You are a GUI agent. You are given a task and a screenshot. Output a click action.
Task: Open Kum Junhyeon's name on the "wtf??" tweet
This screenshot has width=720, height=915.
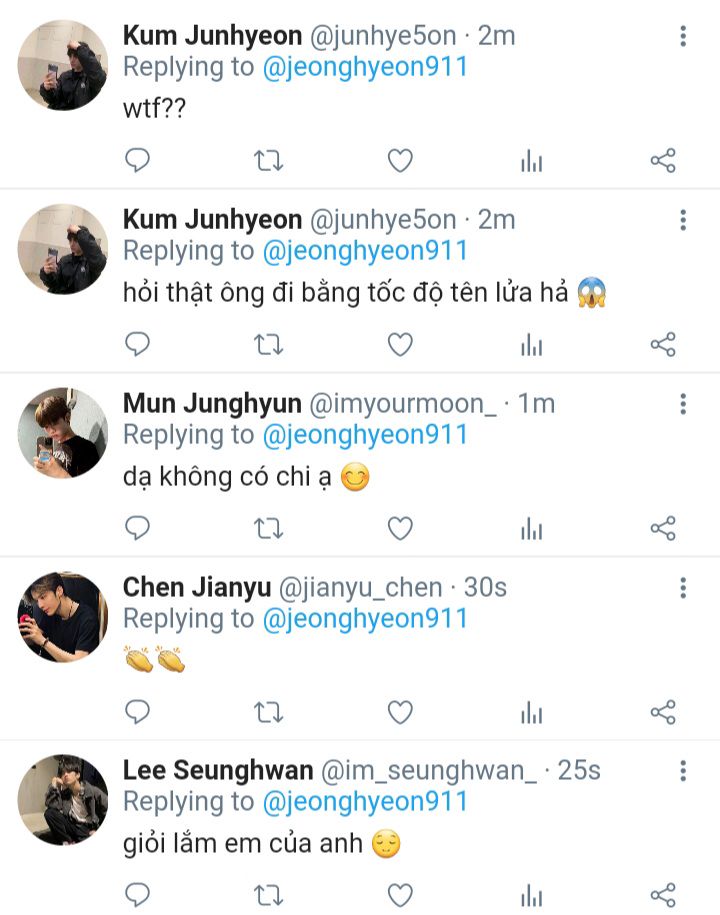tap(212, 36)
